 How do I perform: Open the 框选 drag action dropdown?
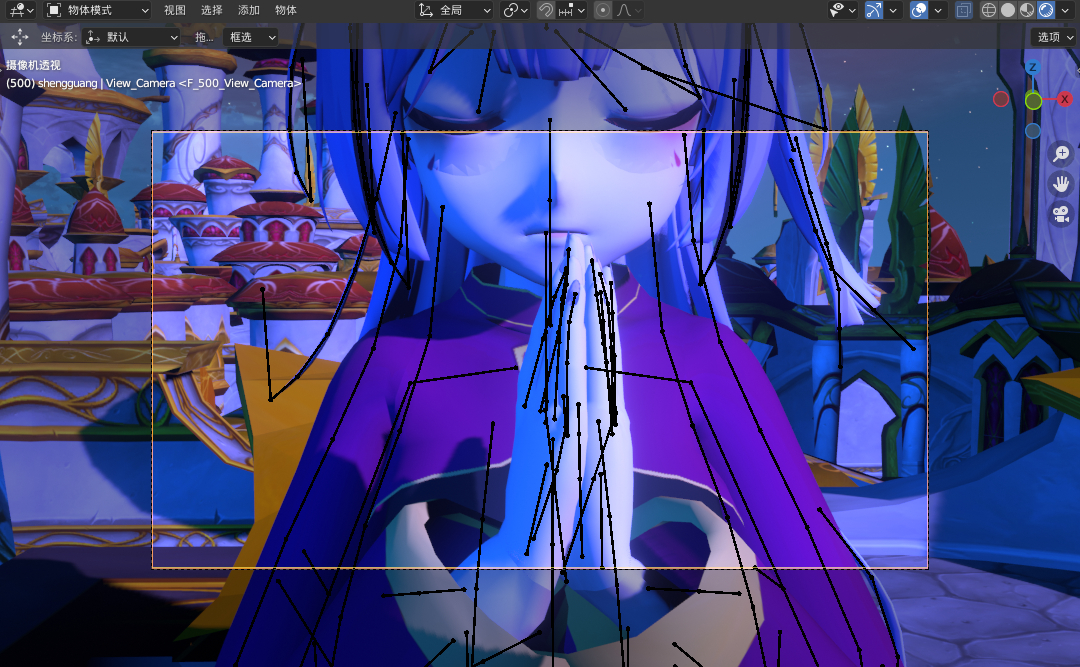(251, 37)
